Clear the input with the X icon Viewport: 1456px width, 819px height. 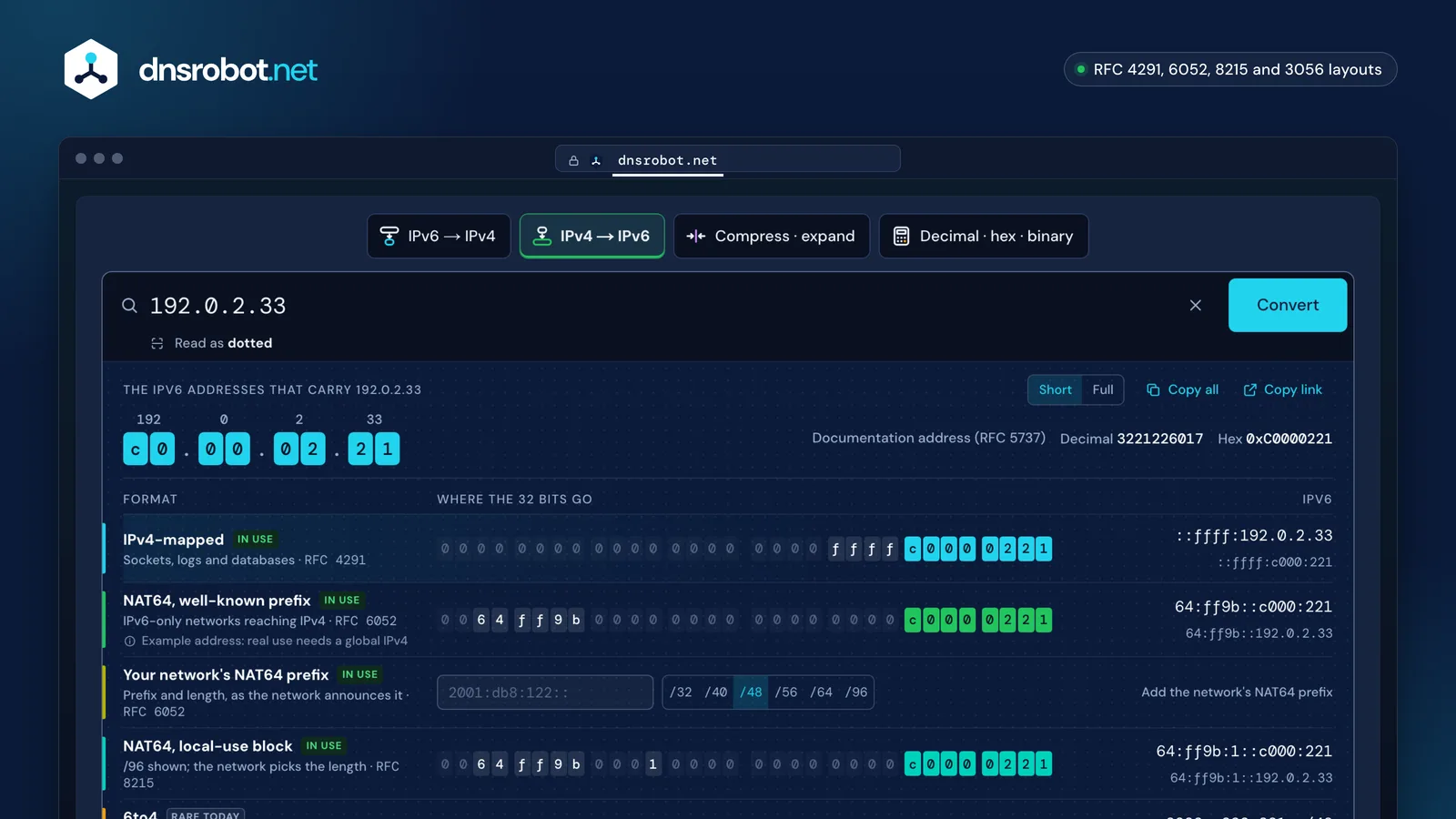coord(1196,306)
